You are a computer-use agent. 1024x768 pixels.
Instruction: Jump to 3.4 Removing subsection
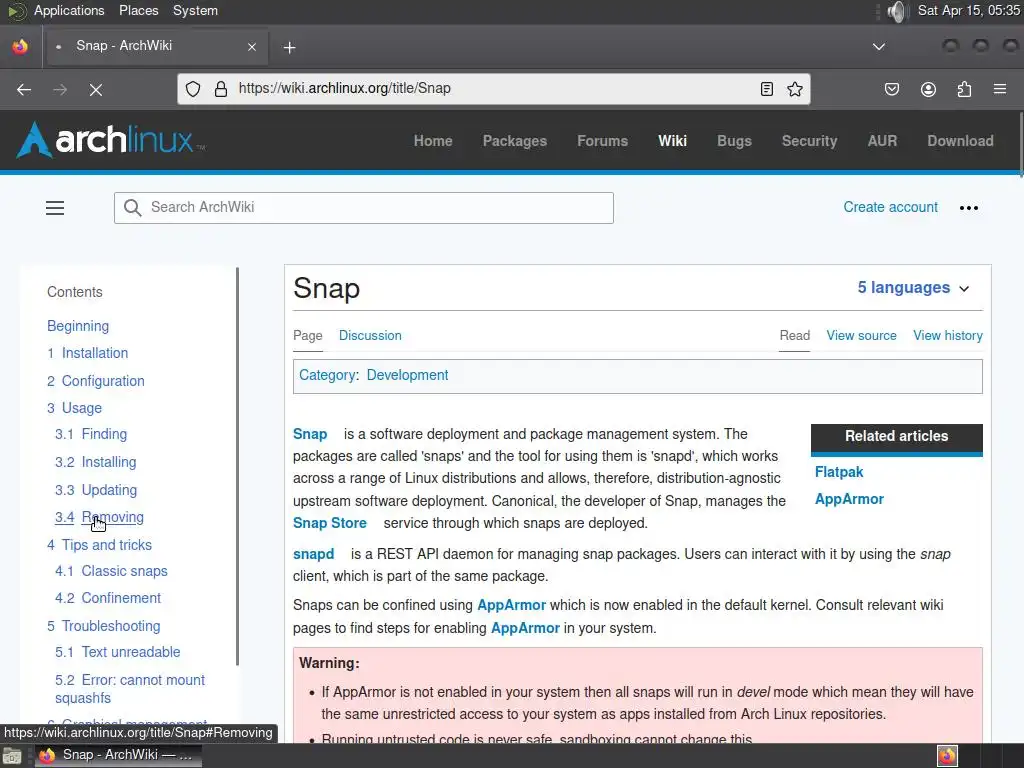(x=99, y=517)
